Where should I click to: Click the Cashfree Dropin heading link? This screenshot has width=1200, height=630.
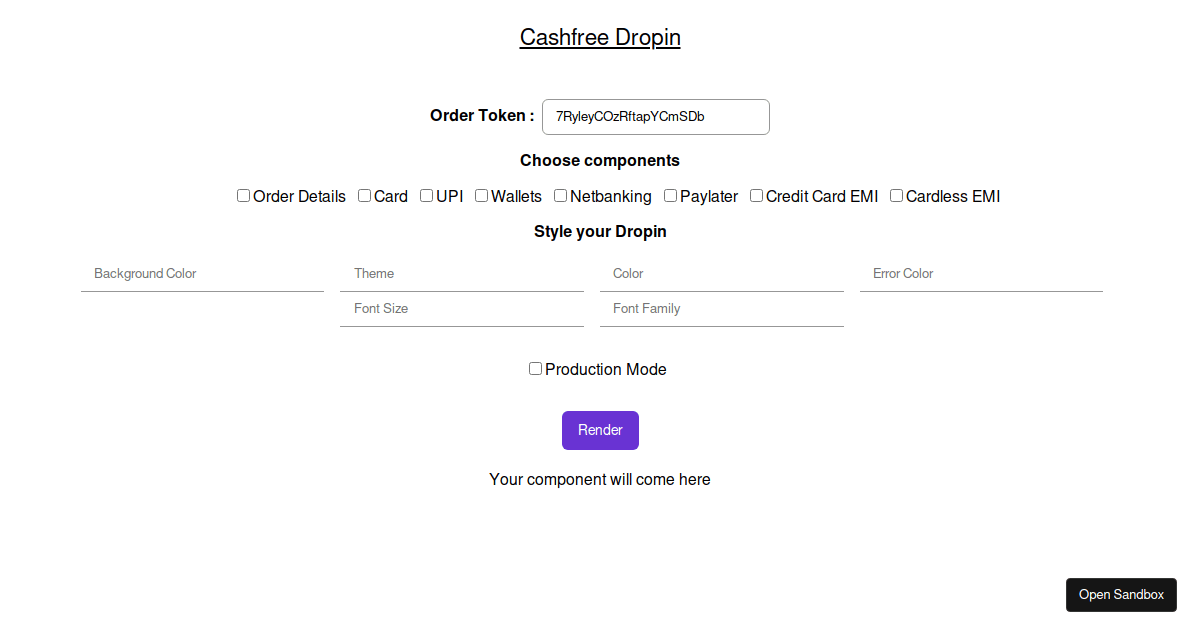(600, 37)
